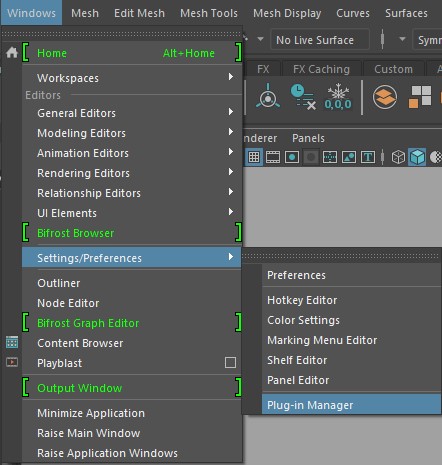
Task: Enable smooth shade blue cube icon
Action: pyautogui.click(x=417, y=157)
